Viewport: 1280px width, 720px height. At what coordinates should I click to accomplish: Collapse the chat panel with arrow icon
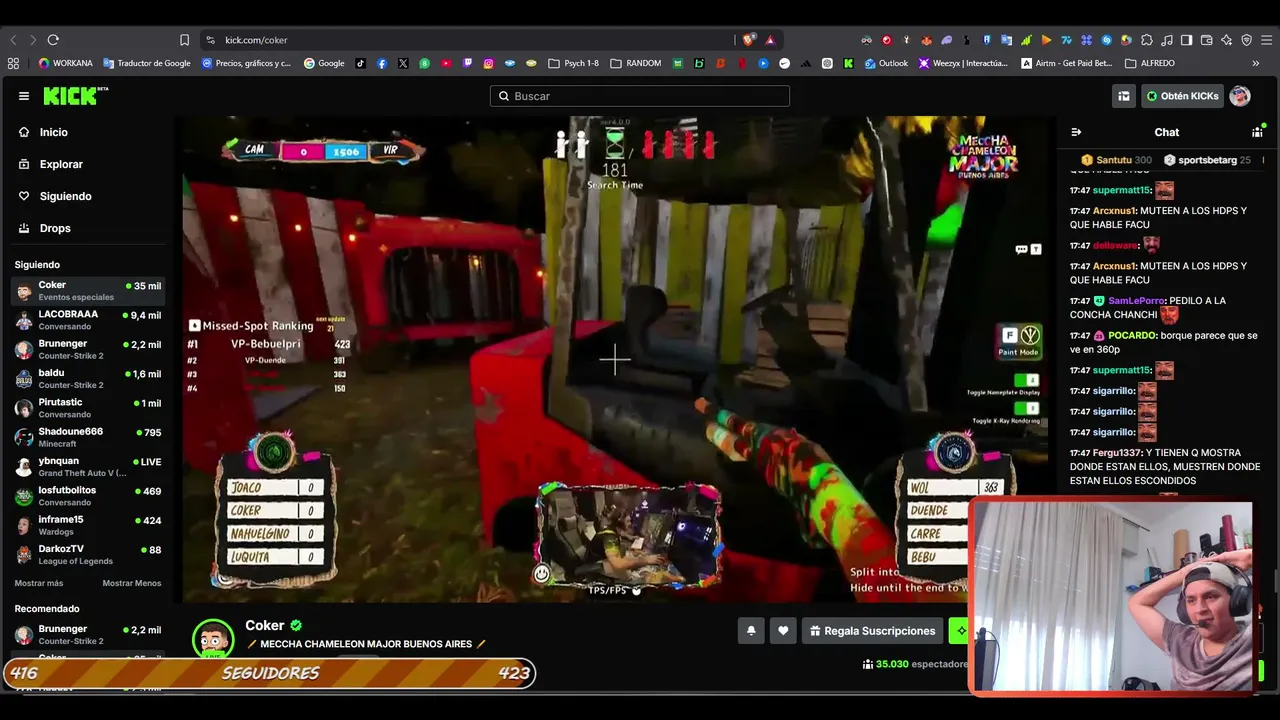[x=1076, y=132]
